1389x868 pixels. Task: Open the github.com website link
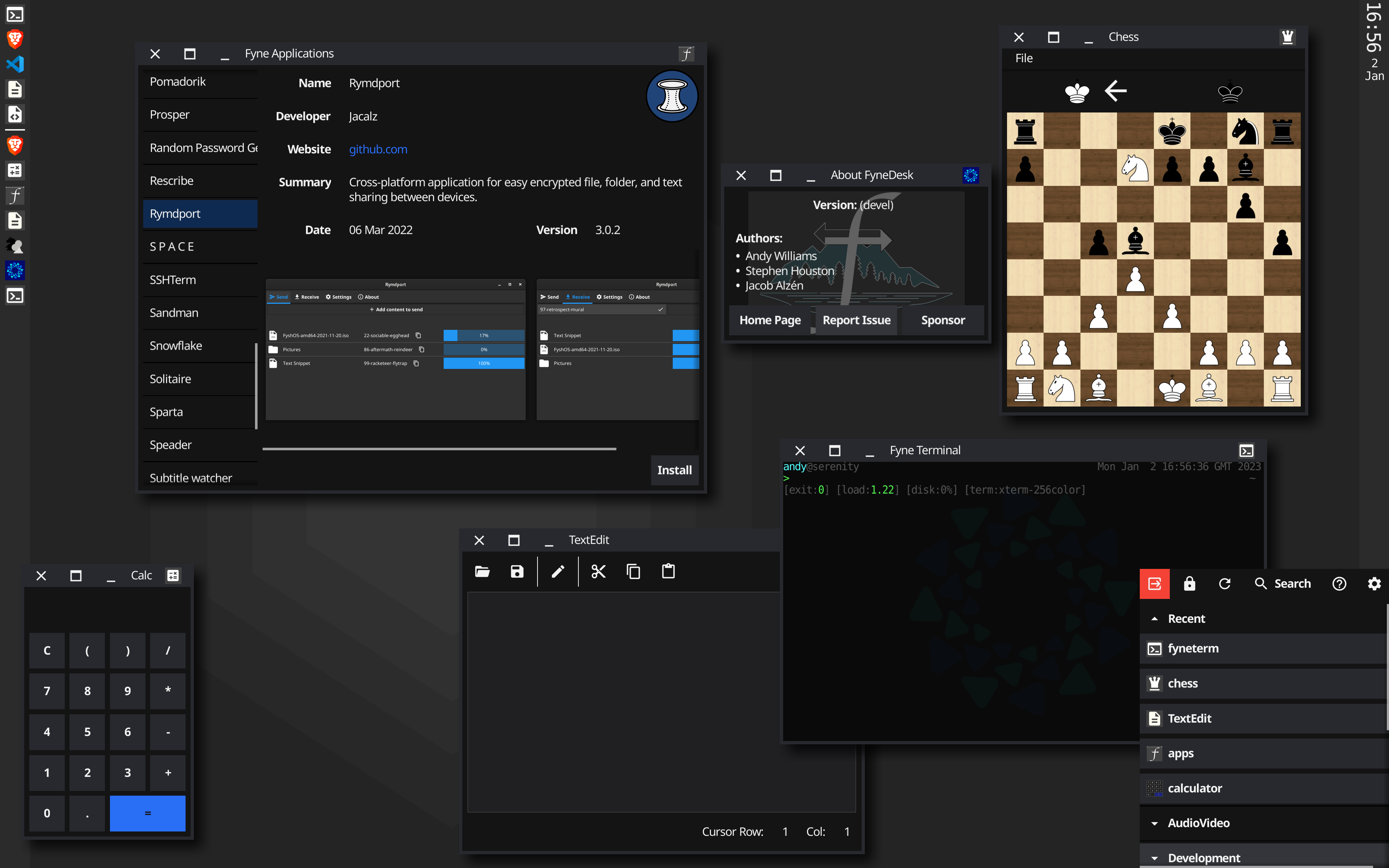pyautogui.click(x=378, y=149)
